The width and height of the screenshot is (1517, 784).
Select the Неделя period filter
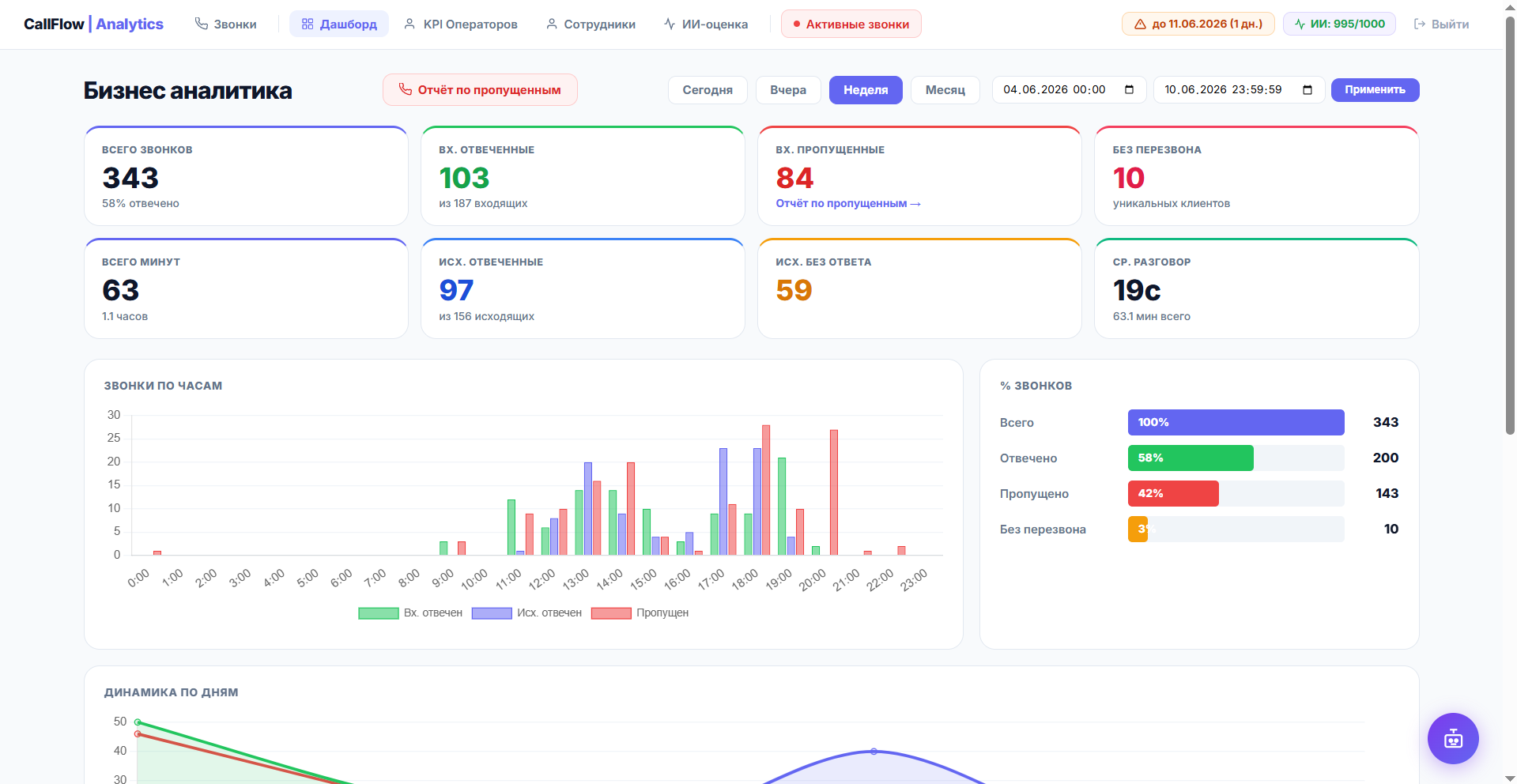point(866,90)
